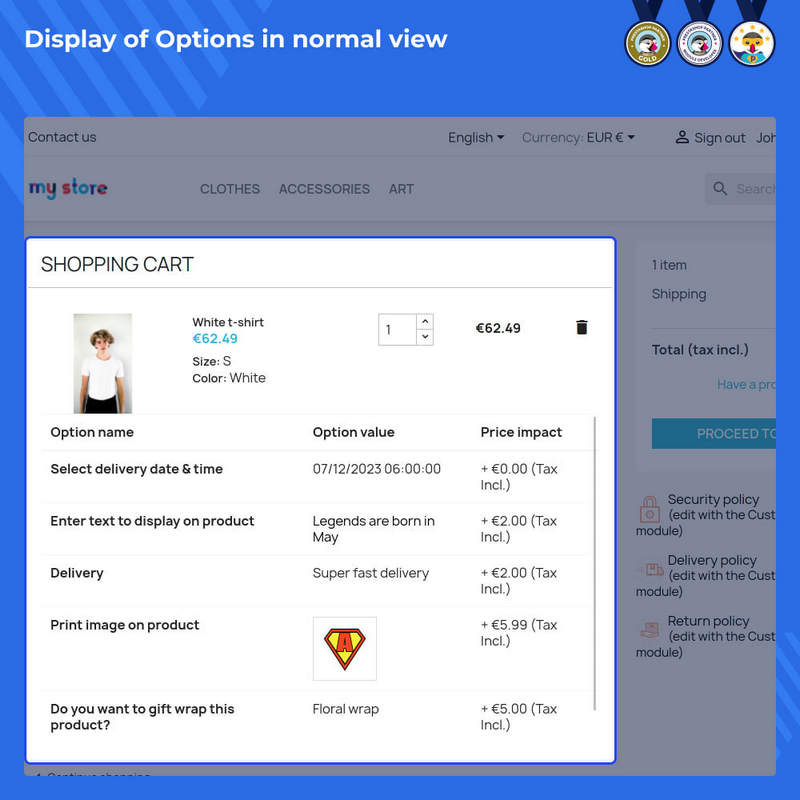Click the module developer medal badge

(x=699, y=43)
